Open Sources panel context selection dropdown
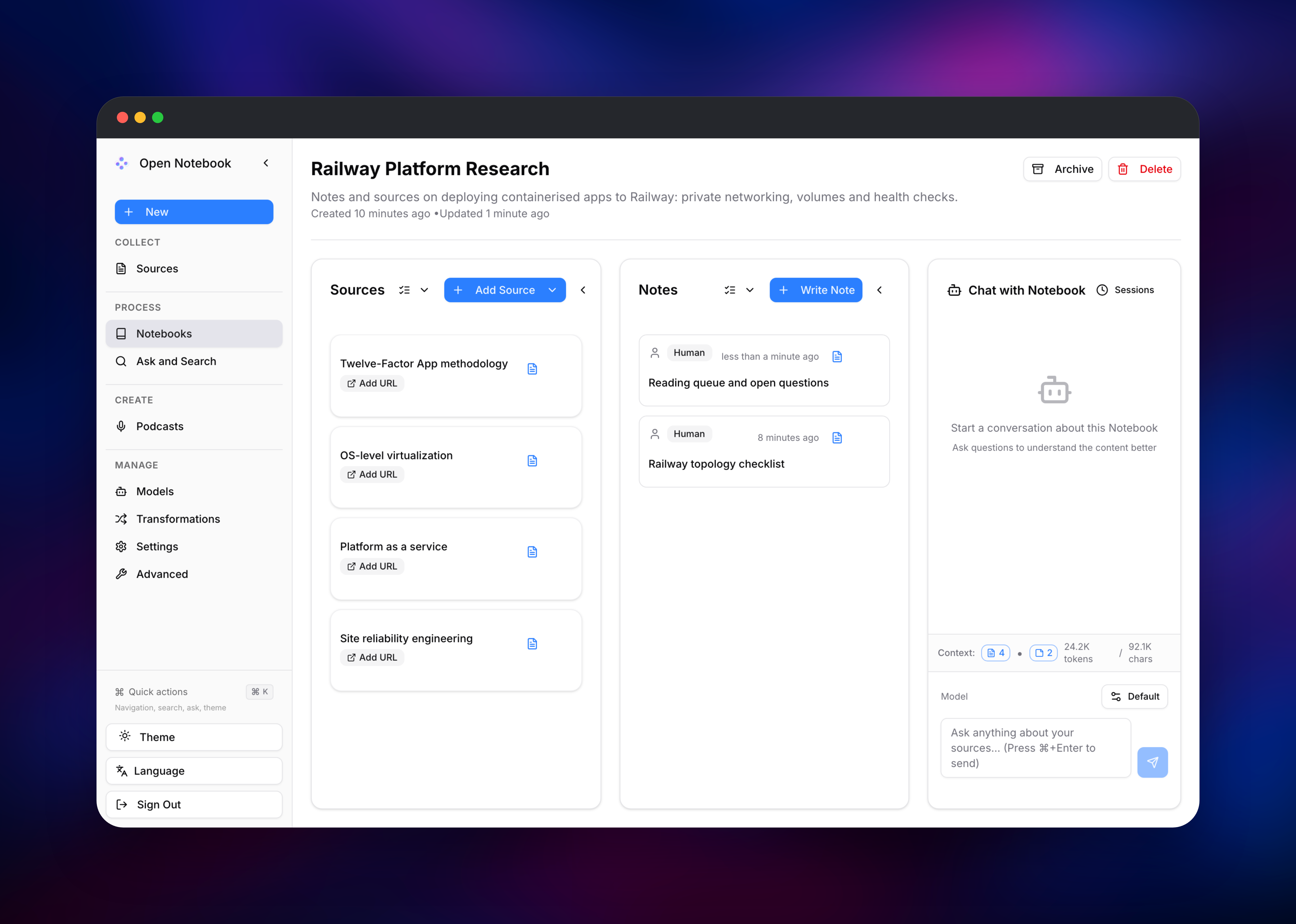1296x924 pixels. click(414, 290)
